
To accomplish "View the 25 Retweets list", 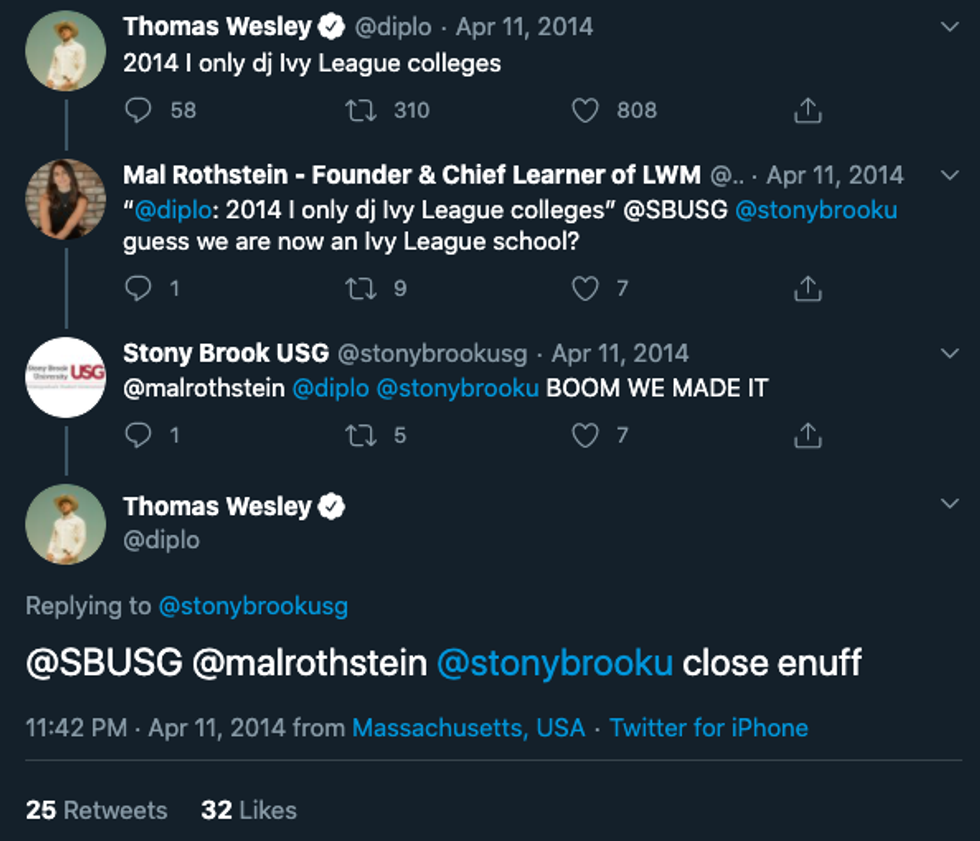I will (97, 809).
